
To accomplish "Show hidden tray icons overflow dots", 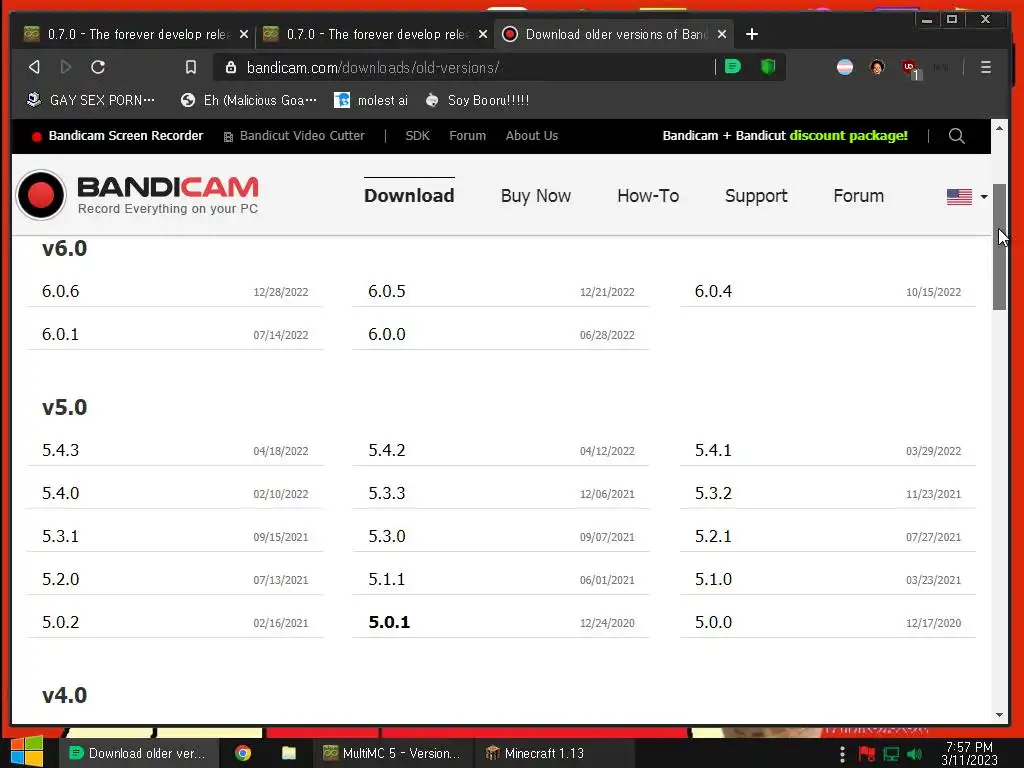I will pos(842,754).
